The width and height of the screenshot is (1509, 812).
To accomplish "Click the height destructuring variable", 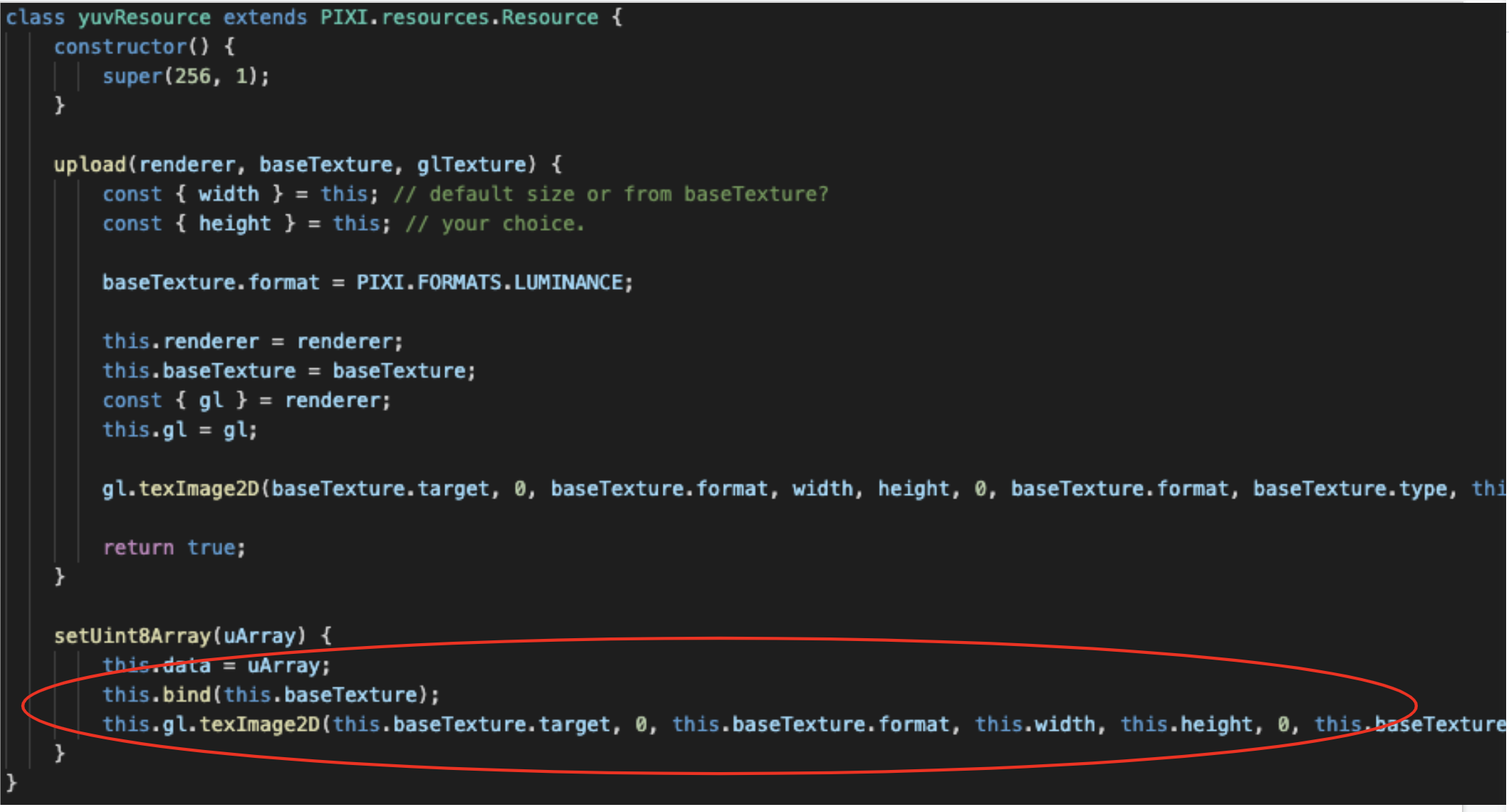I will tap(234, 224).
